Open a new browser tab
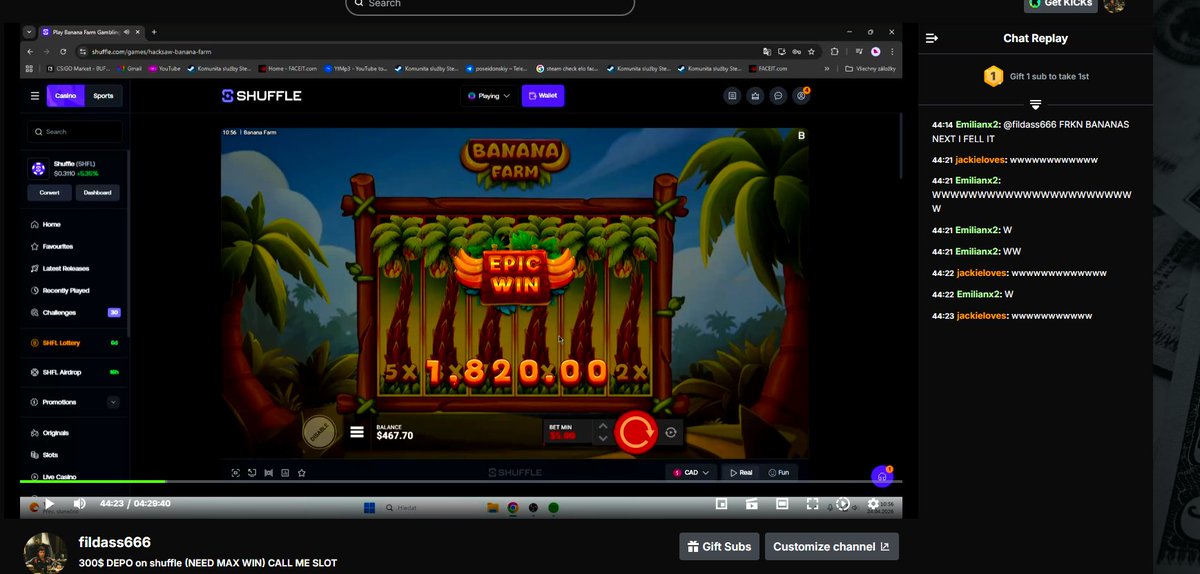 coord(154,32)
